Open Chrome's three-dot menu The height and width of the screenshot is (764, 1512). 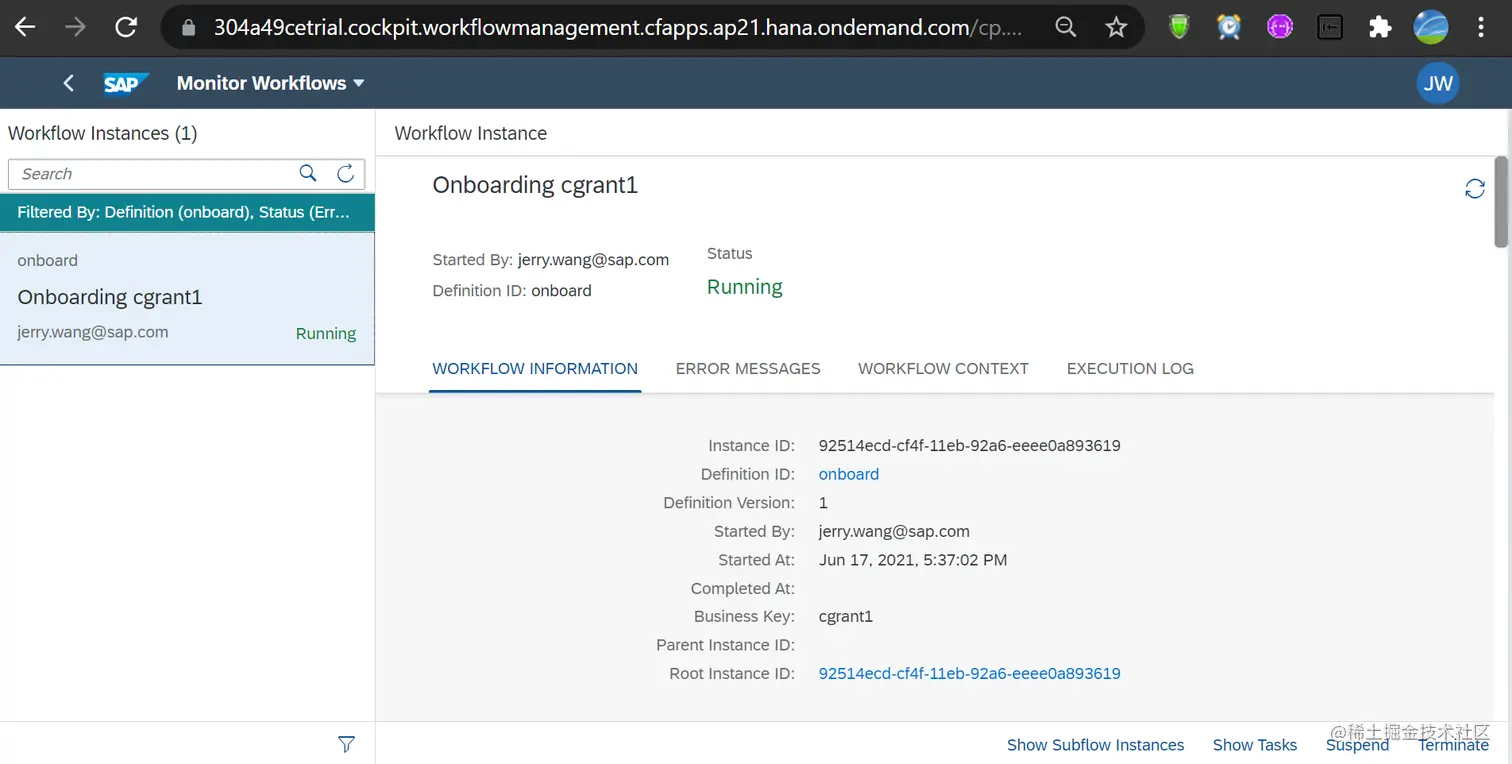tap(1482, 28)
